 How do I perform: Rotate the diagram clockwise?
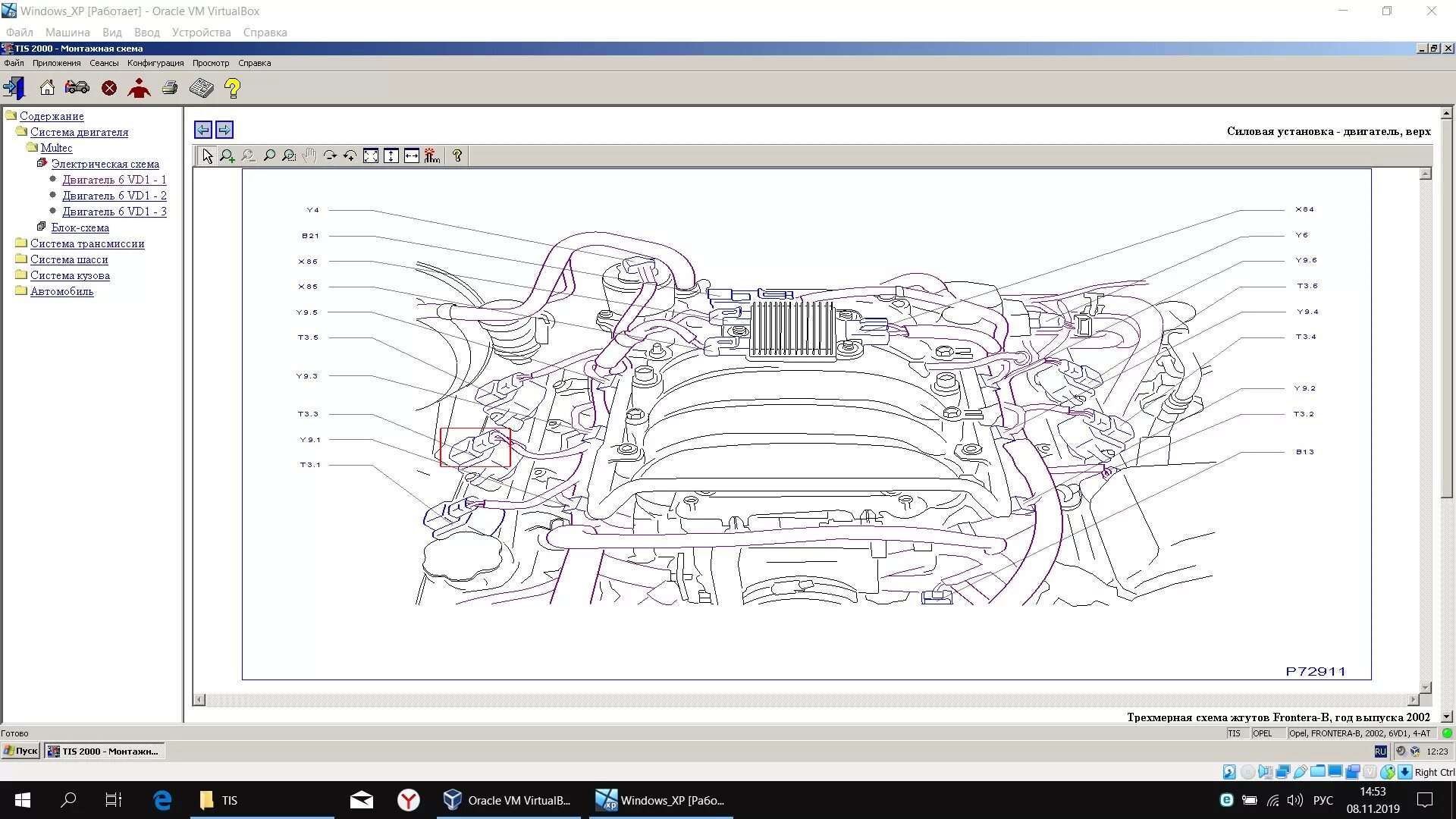click(330, 155)
